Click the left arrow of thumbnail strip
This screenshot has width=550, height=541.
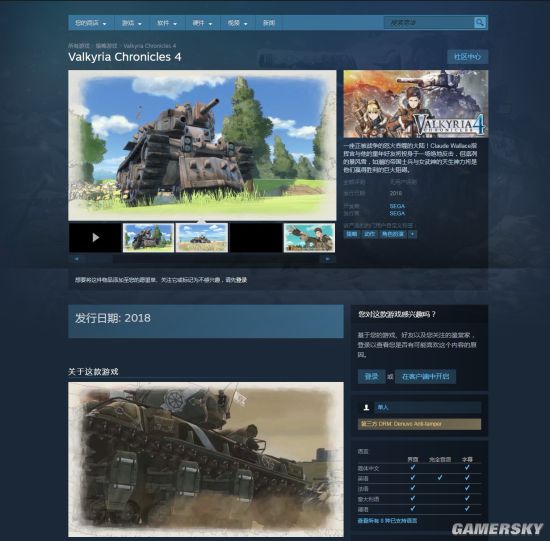click(x=76, y=259)
